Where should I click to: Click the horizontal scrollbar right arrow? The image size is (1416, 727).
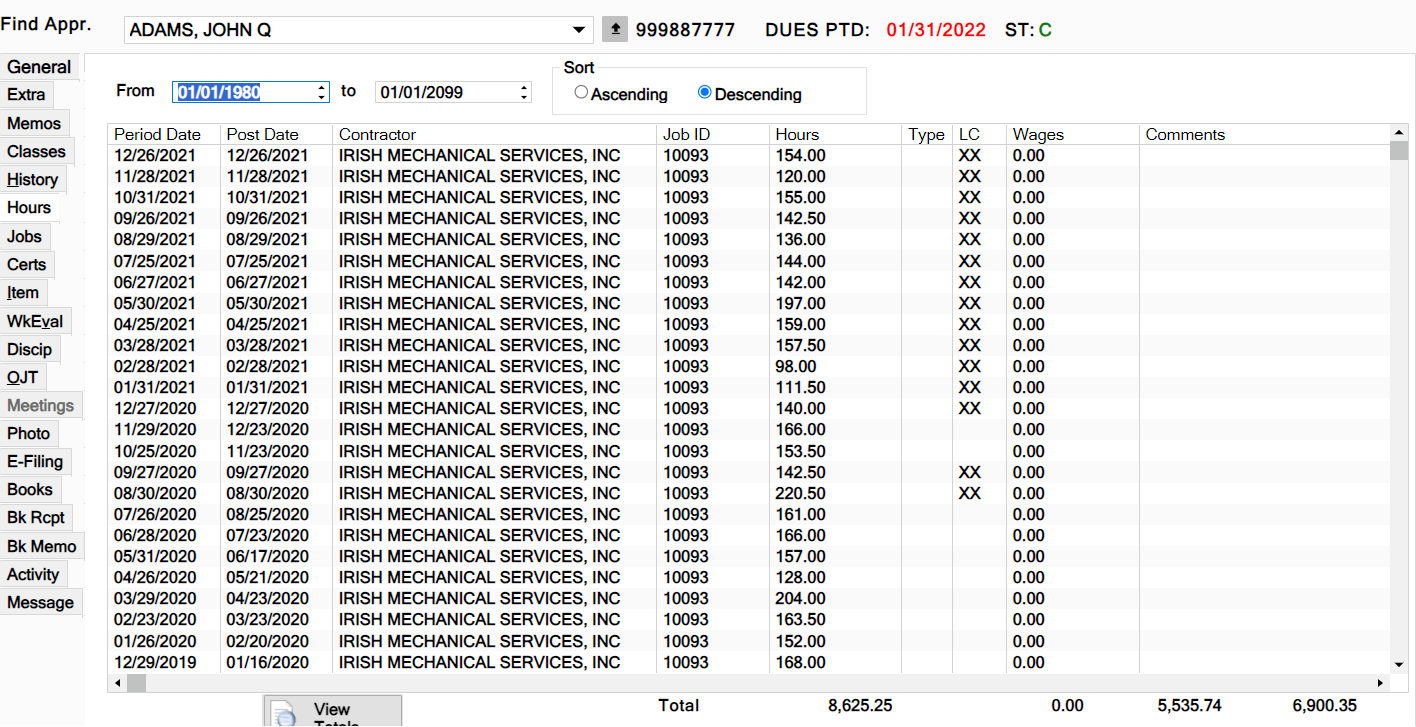[x=1380, y=683]
